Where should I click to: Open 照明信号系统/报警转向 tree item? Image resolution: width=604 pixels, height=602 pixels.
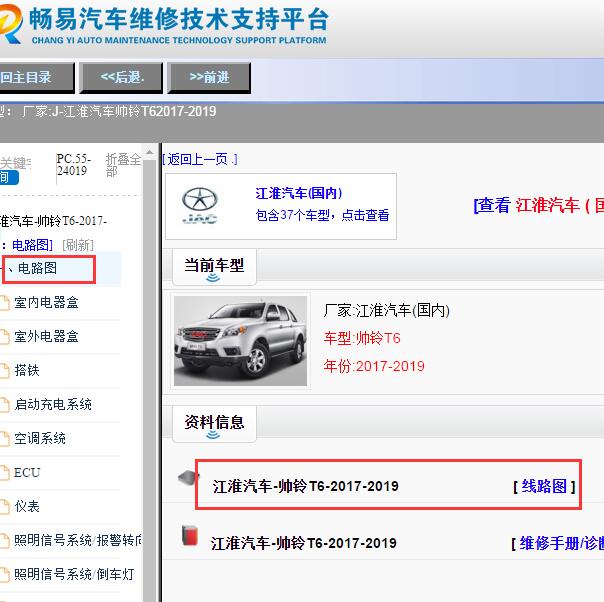pos(78,540)
